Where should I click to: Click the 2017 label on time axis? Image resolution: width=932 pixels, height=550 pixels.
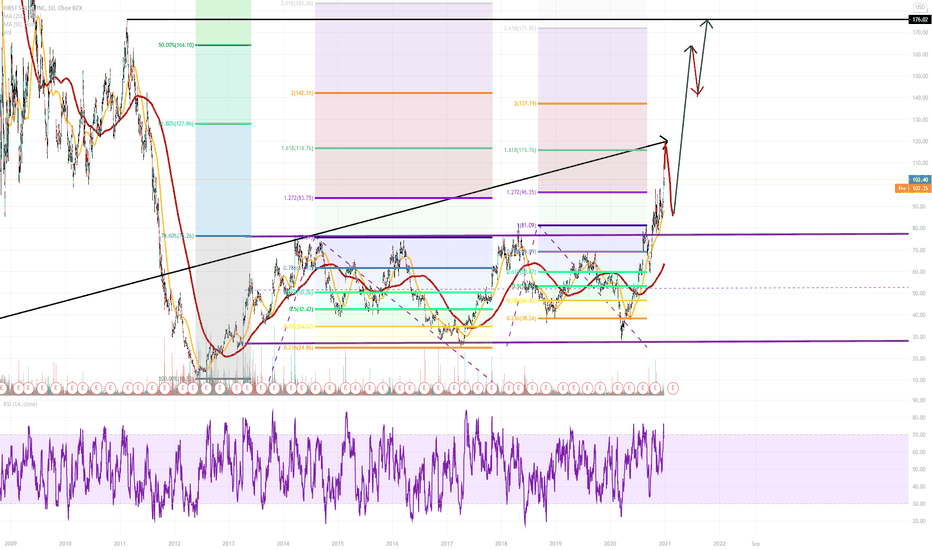tap(446, 543)
